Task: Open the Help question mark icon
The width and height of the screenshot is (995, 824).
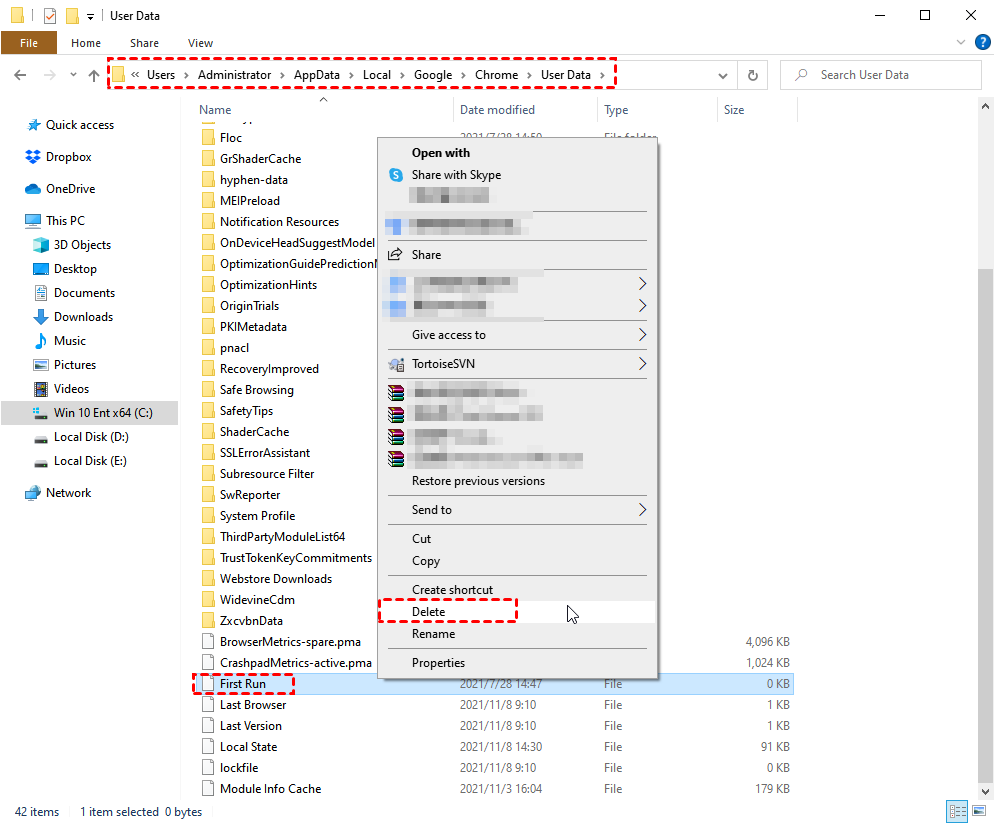Action: pyautogui.click(x=982, y=43)
